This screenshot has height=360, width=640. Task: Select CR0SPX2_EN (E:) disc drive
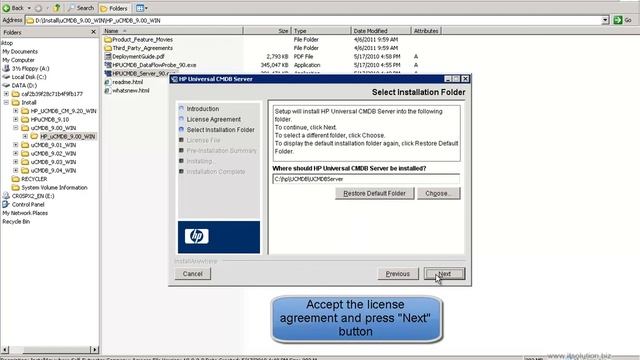33,196
